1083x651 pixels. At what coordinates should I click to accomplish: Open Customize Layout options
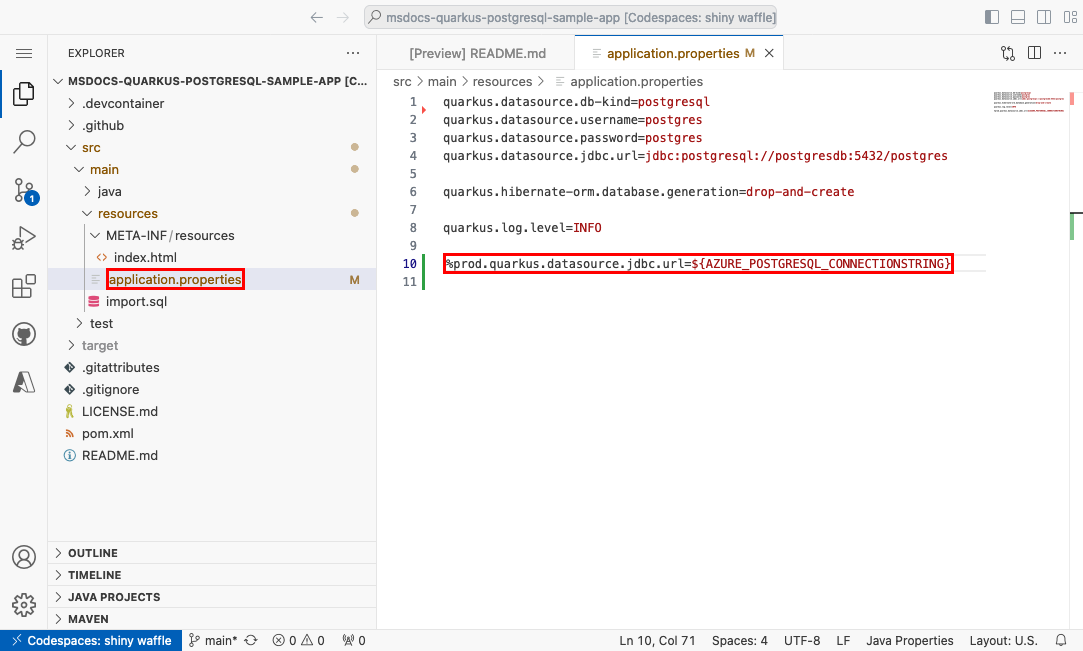pyautogui.click(x=1070, y=17)
